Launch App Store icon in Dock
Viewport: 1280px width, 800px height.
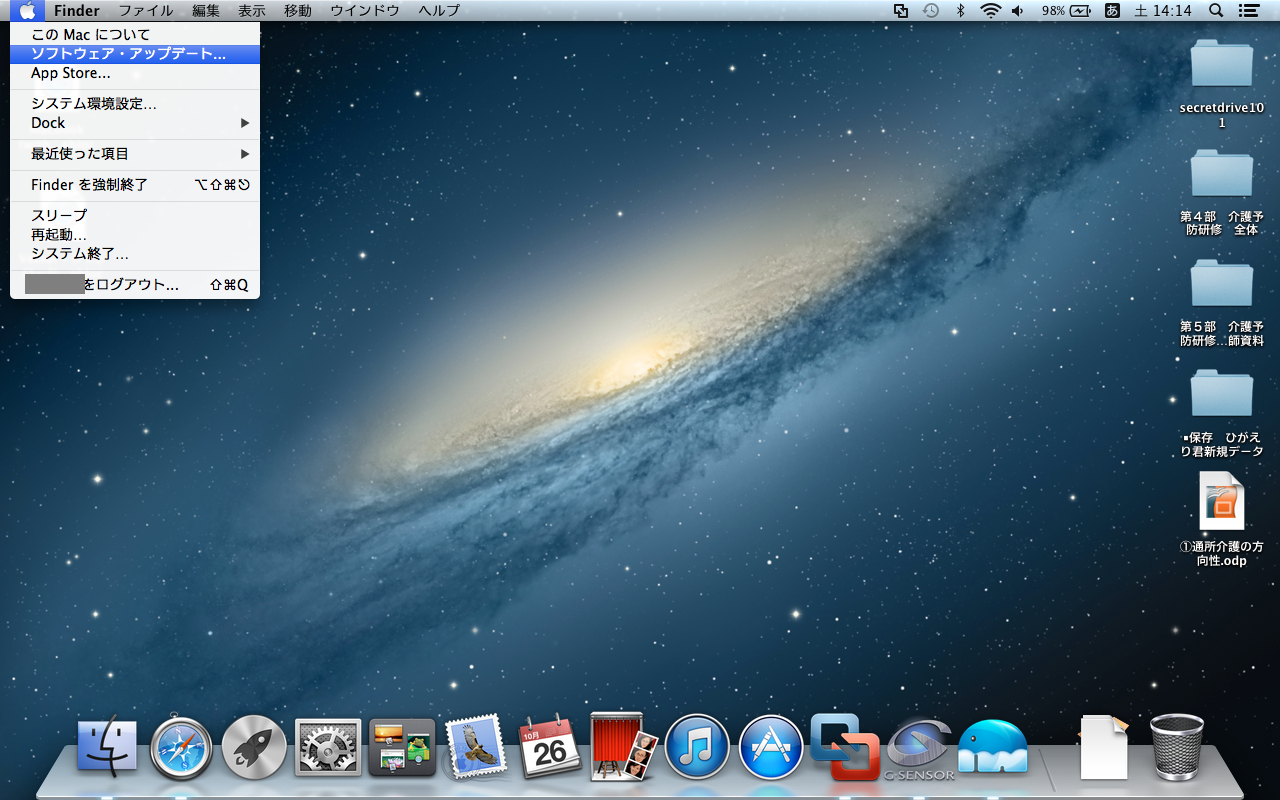771,747
